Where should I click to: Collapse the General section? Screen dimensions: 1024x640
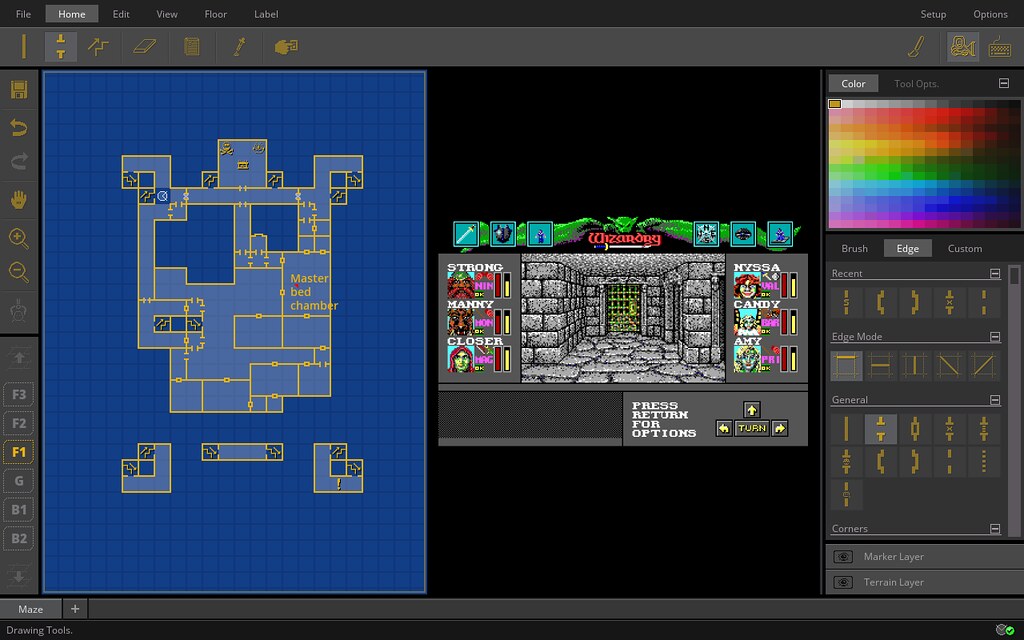pos(995,400)
